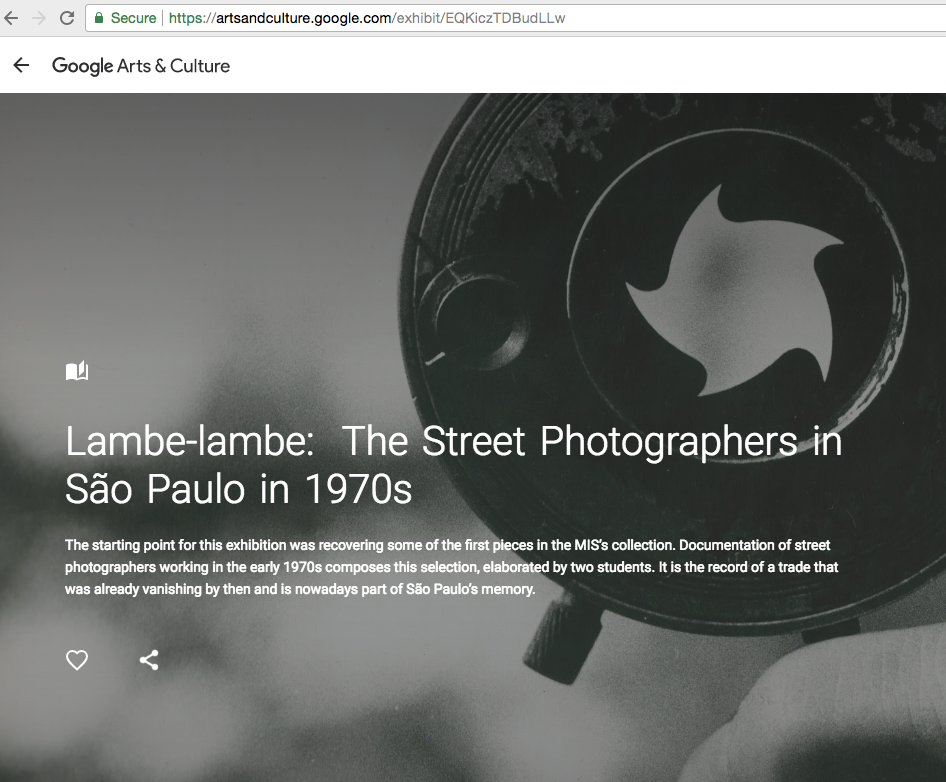Share the exhibit via the share icon

click(149, 660)
